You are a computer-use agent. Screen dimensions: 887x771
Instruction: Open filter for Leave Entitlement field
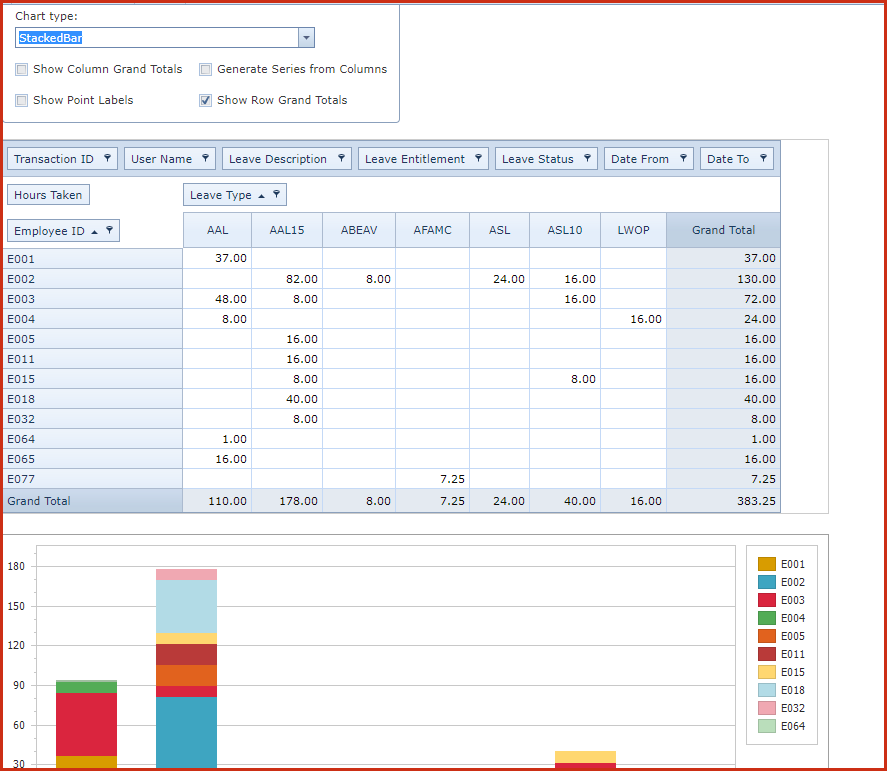point(478,158)
